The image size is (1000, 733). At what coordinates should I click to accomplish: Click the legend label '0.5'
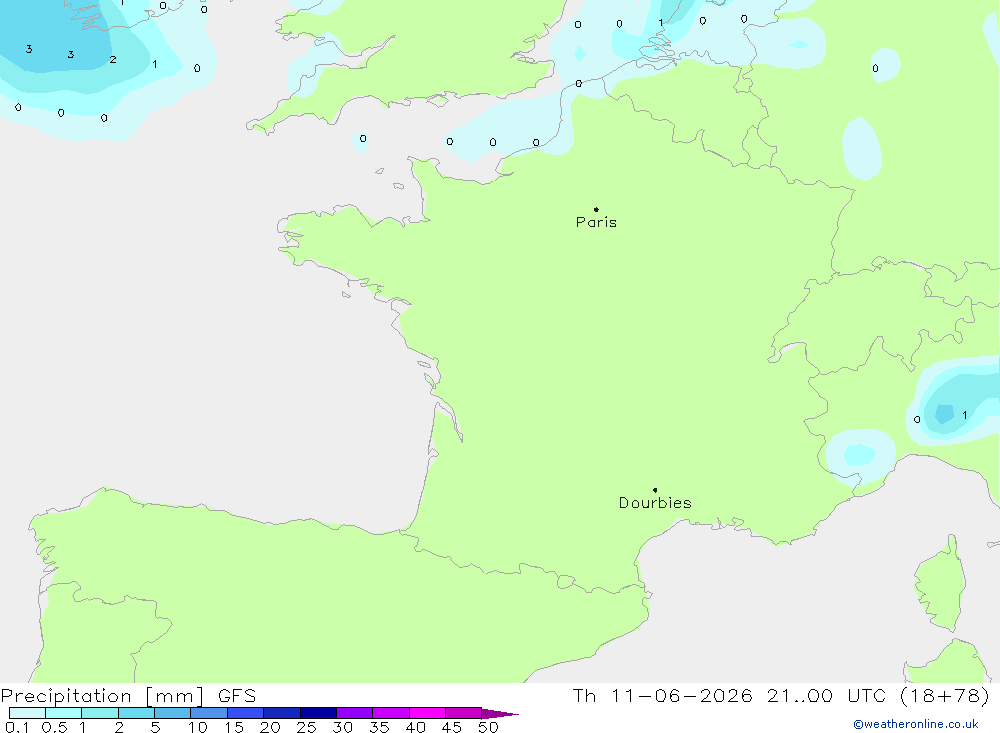(x=54, y=727)
